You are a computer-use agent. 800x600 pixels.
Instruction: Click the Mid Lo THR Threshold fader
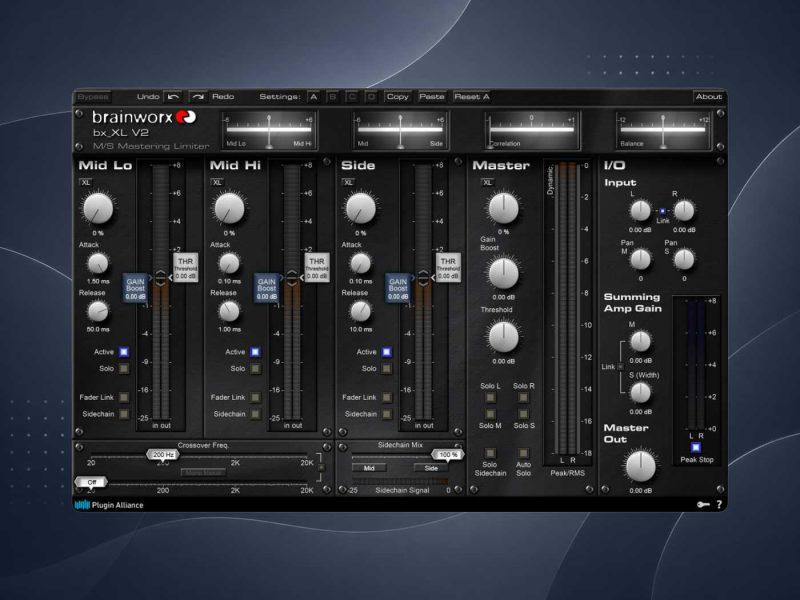click(185, 267)
